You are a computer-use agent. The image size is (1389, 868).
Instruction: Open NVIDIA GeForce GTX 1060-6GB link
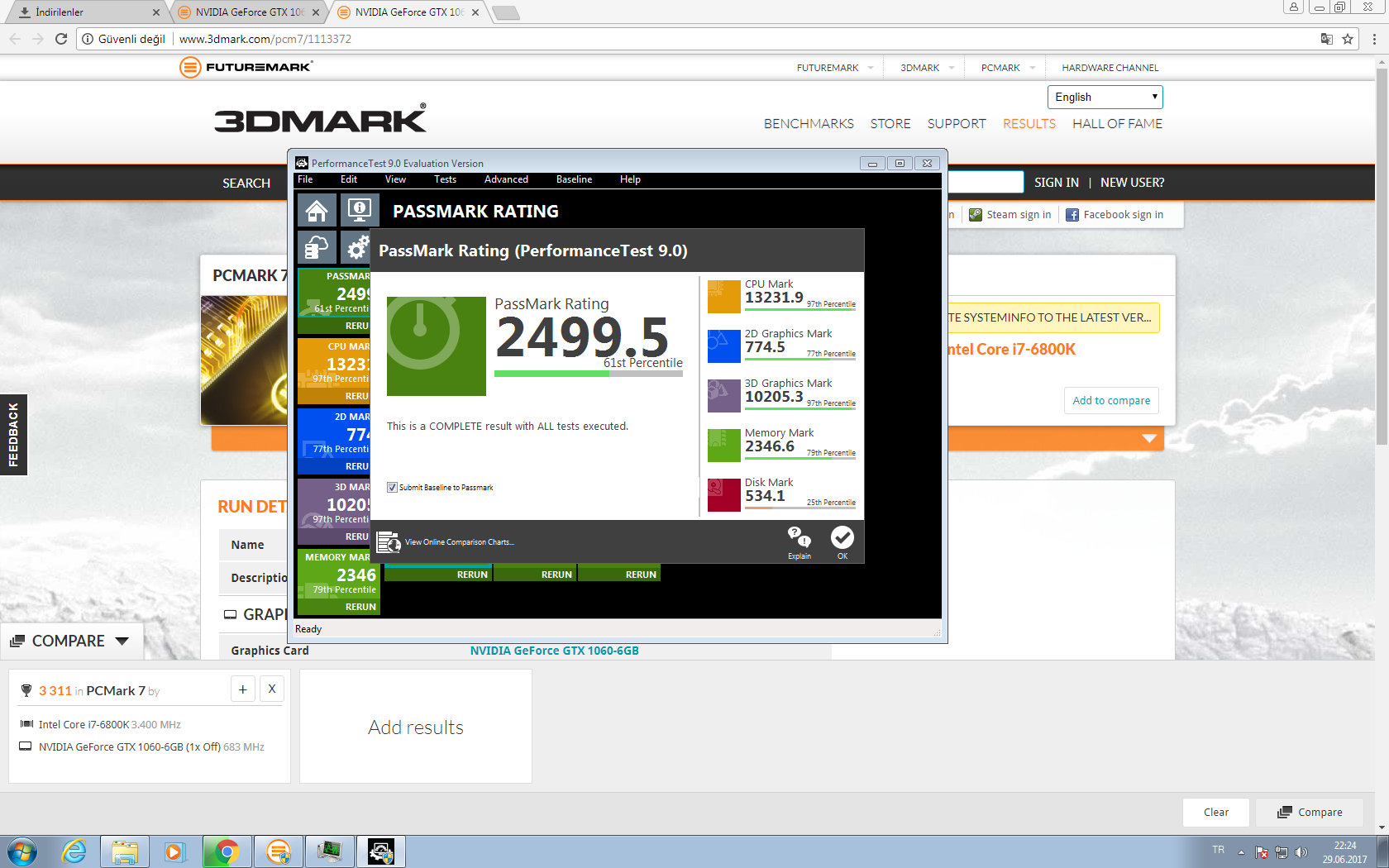(x=554, y=651)
